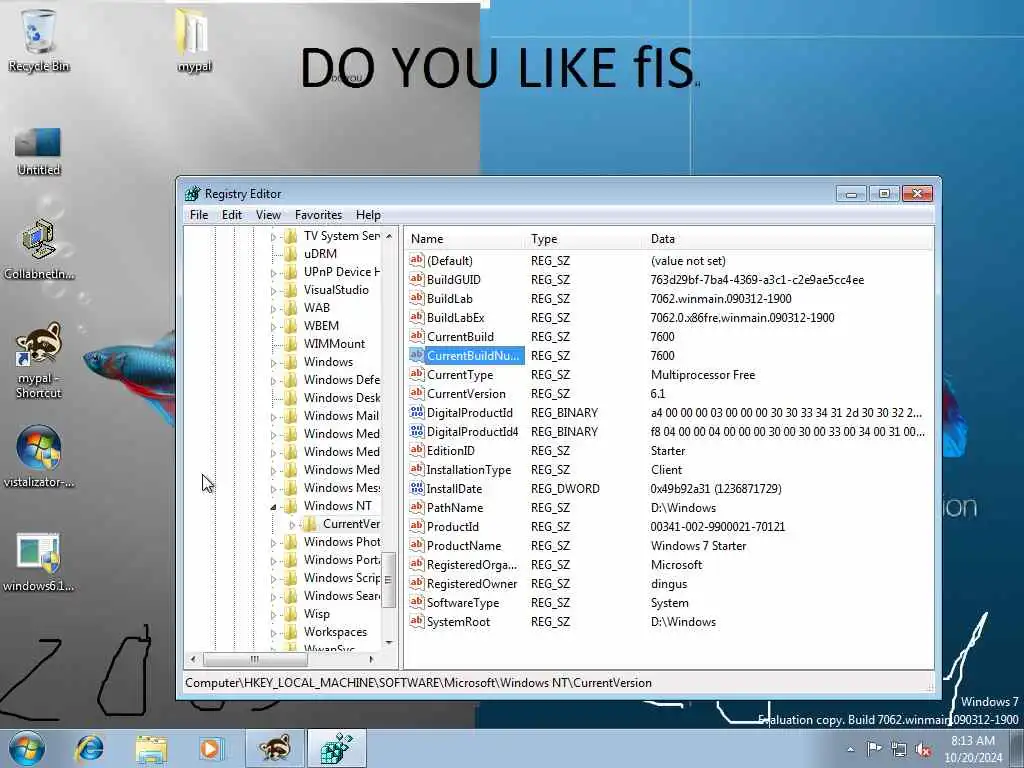Click tree pane scroll up arrow
Image resolution: width=1024 pixels, height=768 pixels.
click(389, 236)
